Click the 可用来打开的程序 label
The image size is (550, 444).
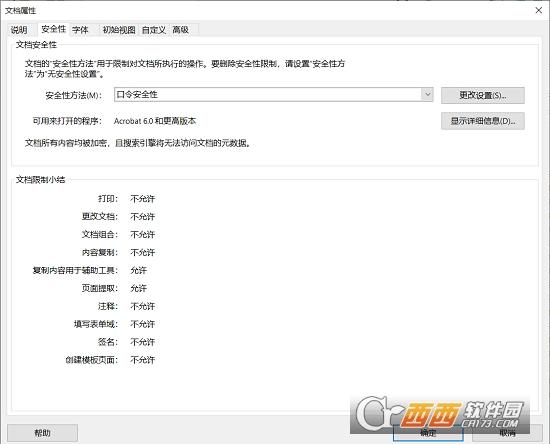67,121
